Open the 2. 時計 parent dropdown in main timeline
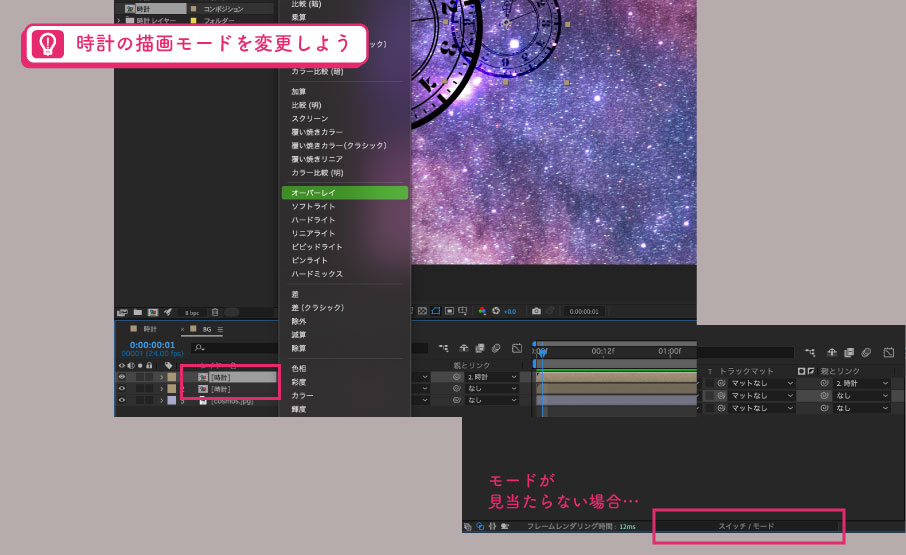Screen dimensions: 906x555 491,377
